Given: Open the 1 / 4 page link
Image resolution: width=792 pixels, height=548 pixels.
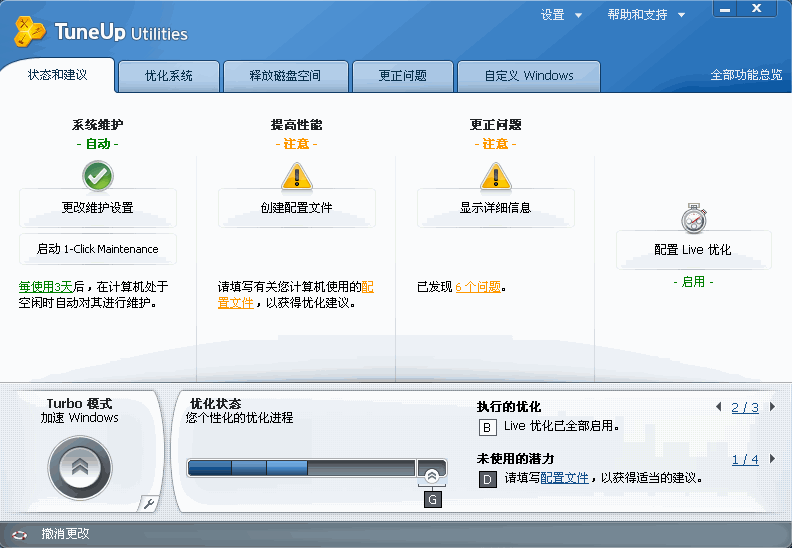Looking at the screenshot, I should pyautogui.click(x=745, y=460).
